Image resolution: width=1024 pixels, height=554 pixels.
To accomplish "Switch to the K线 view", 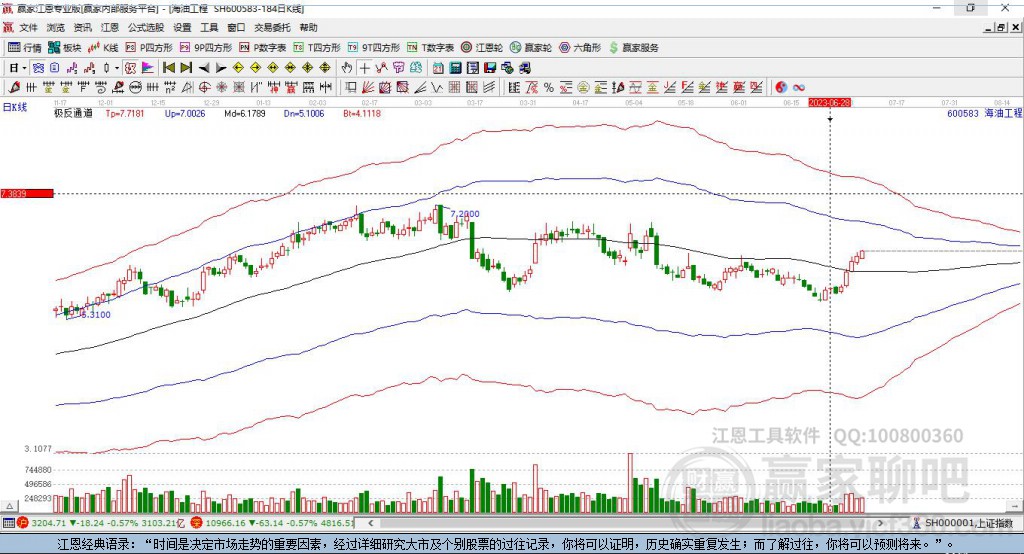I will pyautogui.click(x=104, y=48).
